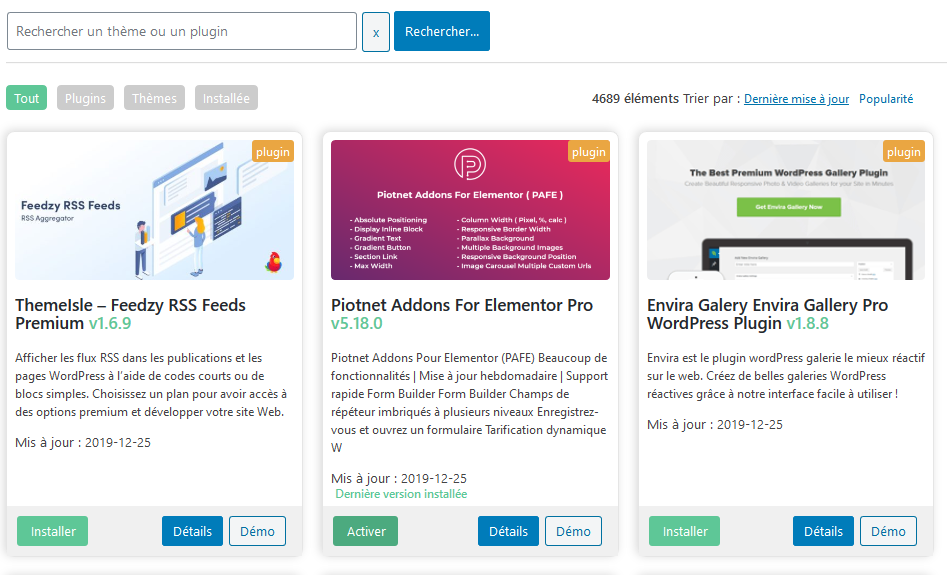Click plugin badge on Envira Gallery card
Screen dimensions: 947x575
pyautogui.click(x=904, y=152)
